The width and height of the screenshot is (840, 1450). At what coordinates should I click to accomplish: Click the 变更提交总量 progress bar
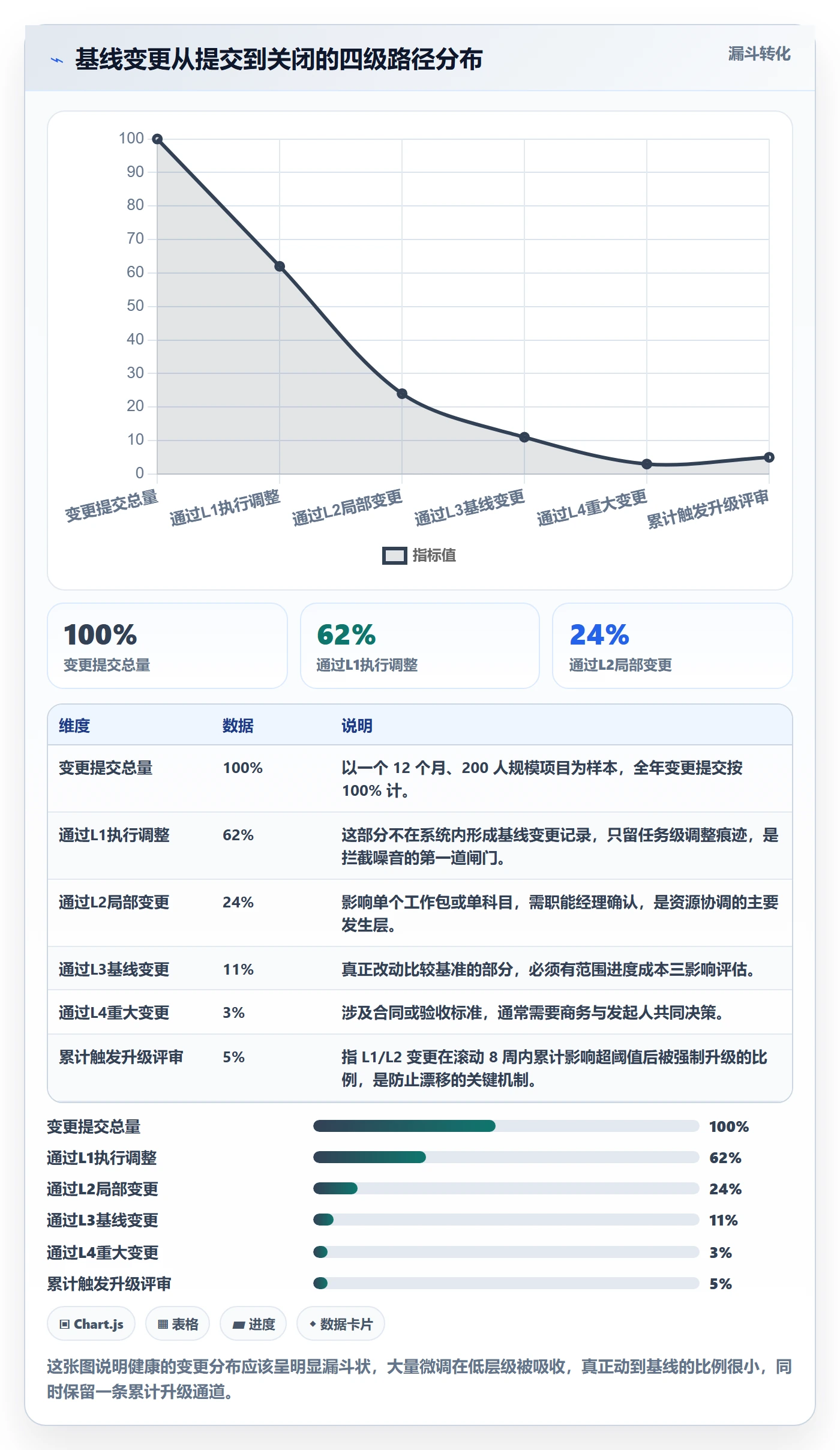(506, 1126)
